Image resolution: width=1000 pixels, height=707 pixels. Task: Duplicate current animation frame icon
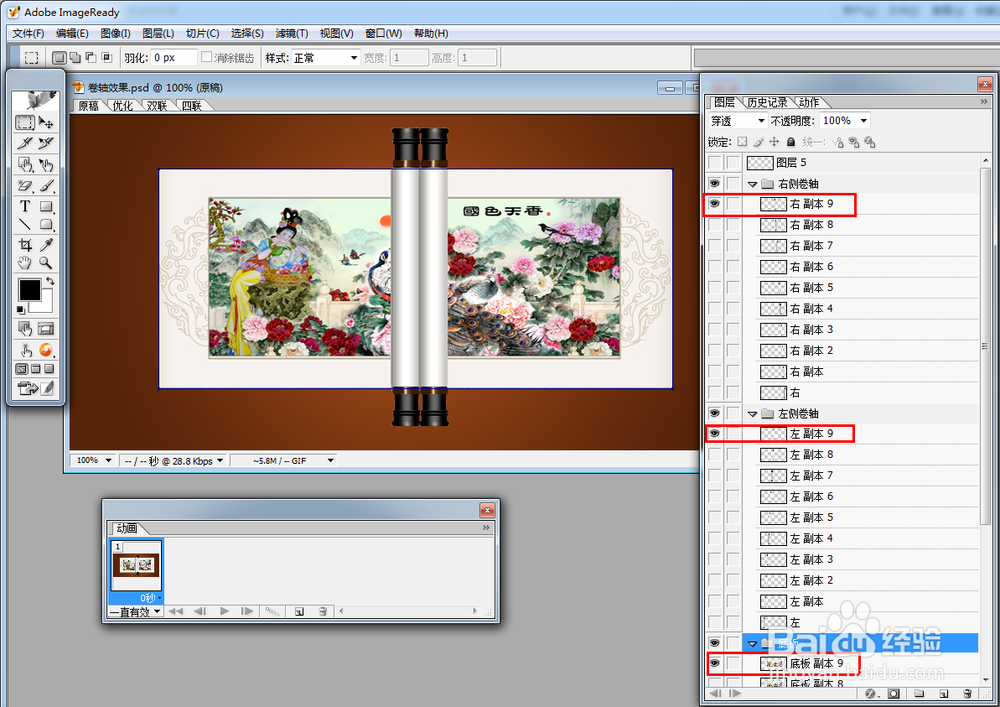click(x=299, y=611)
